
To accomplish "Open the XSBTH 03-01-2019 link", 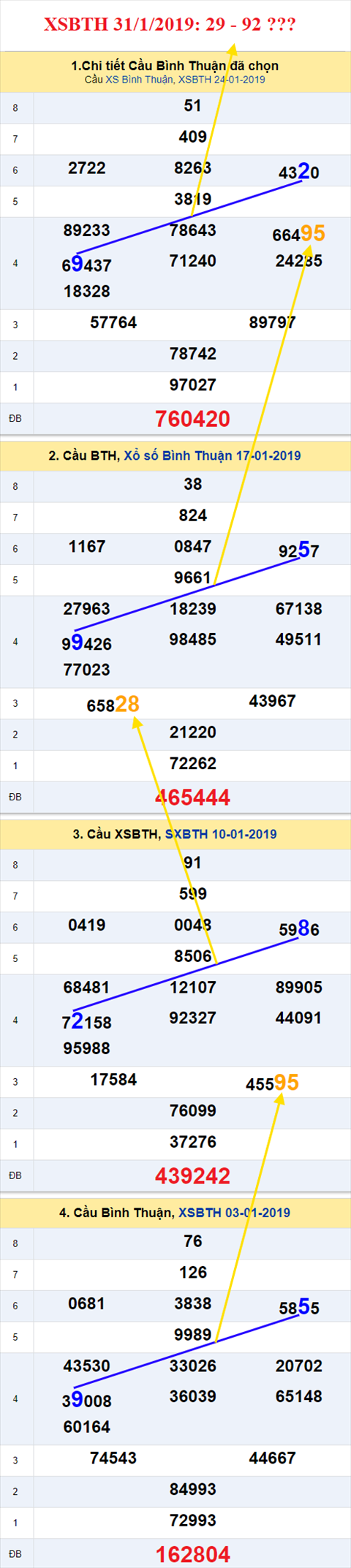I will [x=235, y=1213].
